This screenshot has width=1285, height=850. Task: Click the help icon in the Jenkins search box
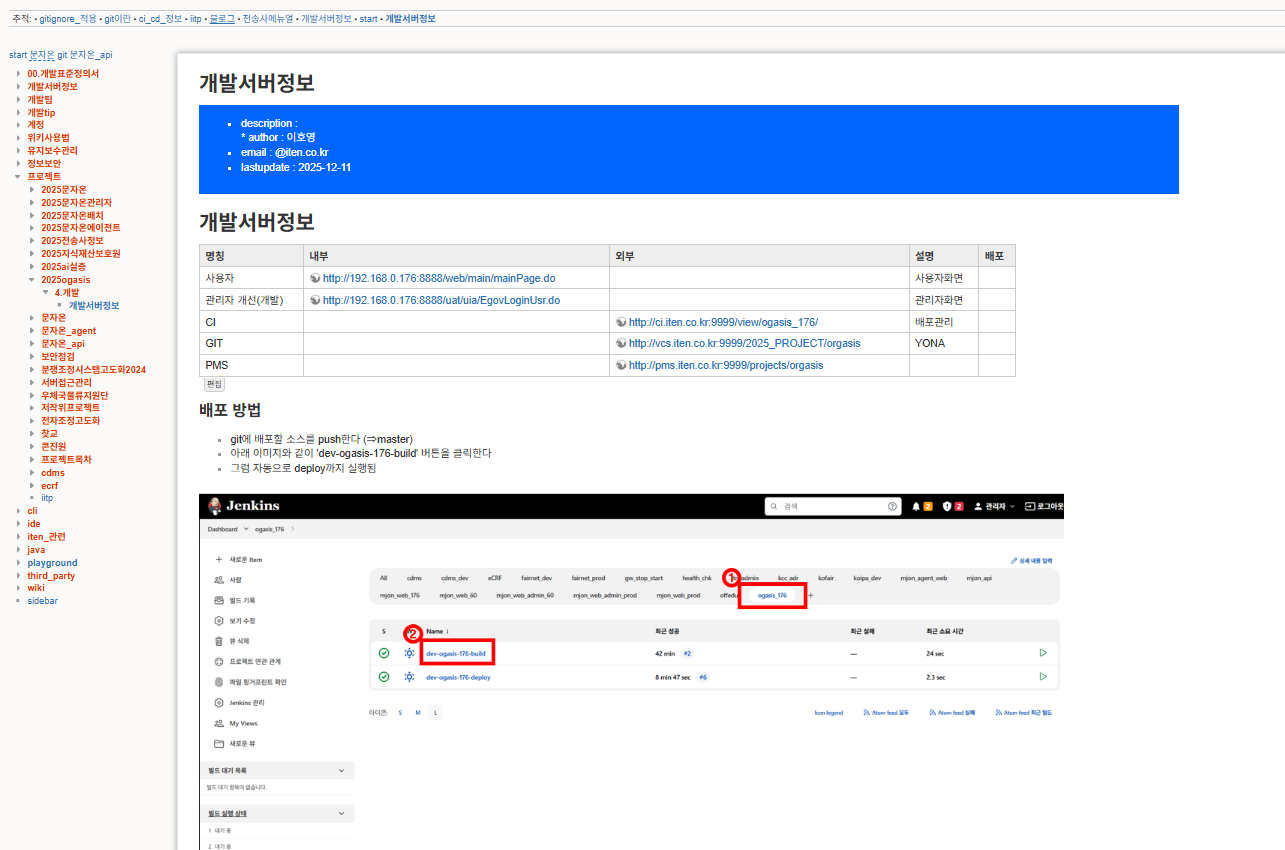[x=892, y=507]
